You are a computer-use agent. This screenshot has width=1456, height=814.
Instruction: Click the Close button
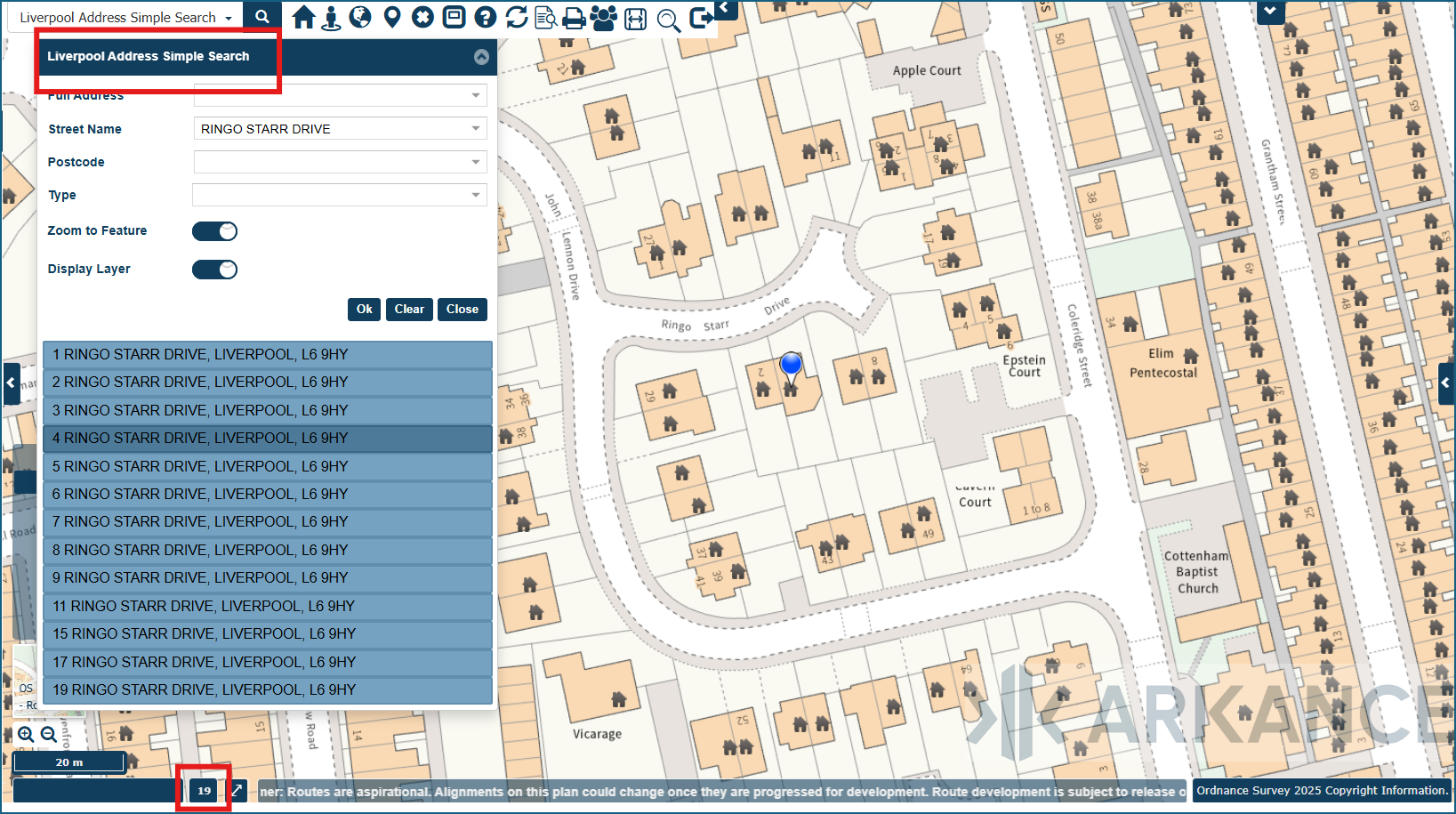tap(463, 310)
